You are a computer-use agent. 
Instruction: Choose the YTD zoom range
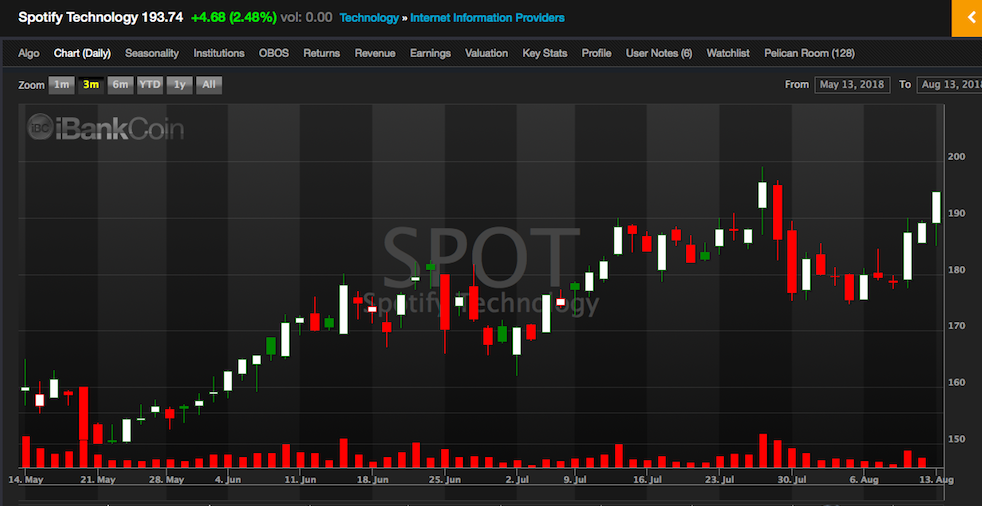tap(150, 85)
